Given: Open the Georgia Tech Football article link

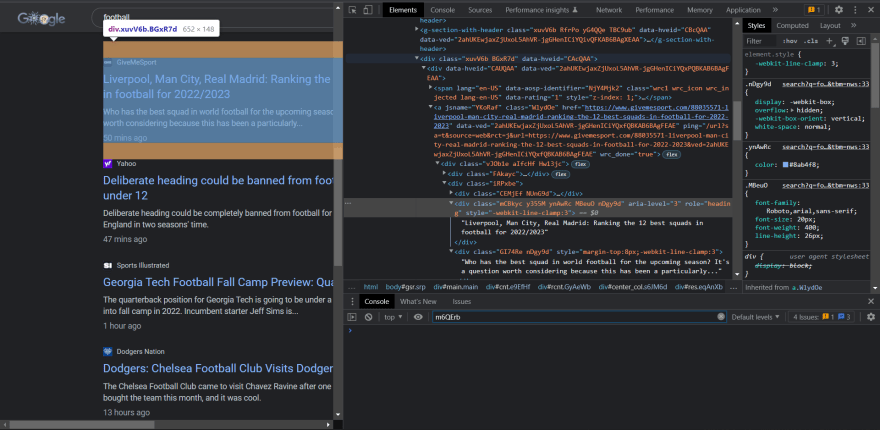Looking at the screenshot, I should click(218, 282).
